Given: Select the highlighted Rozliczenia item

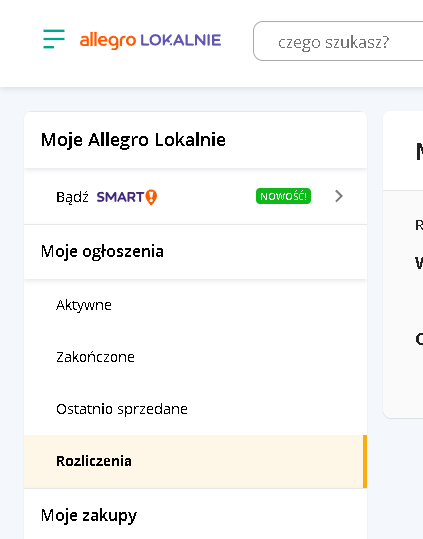Looking at the screenshot, I should (x=196, y=461).
